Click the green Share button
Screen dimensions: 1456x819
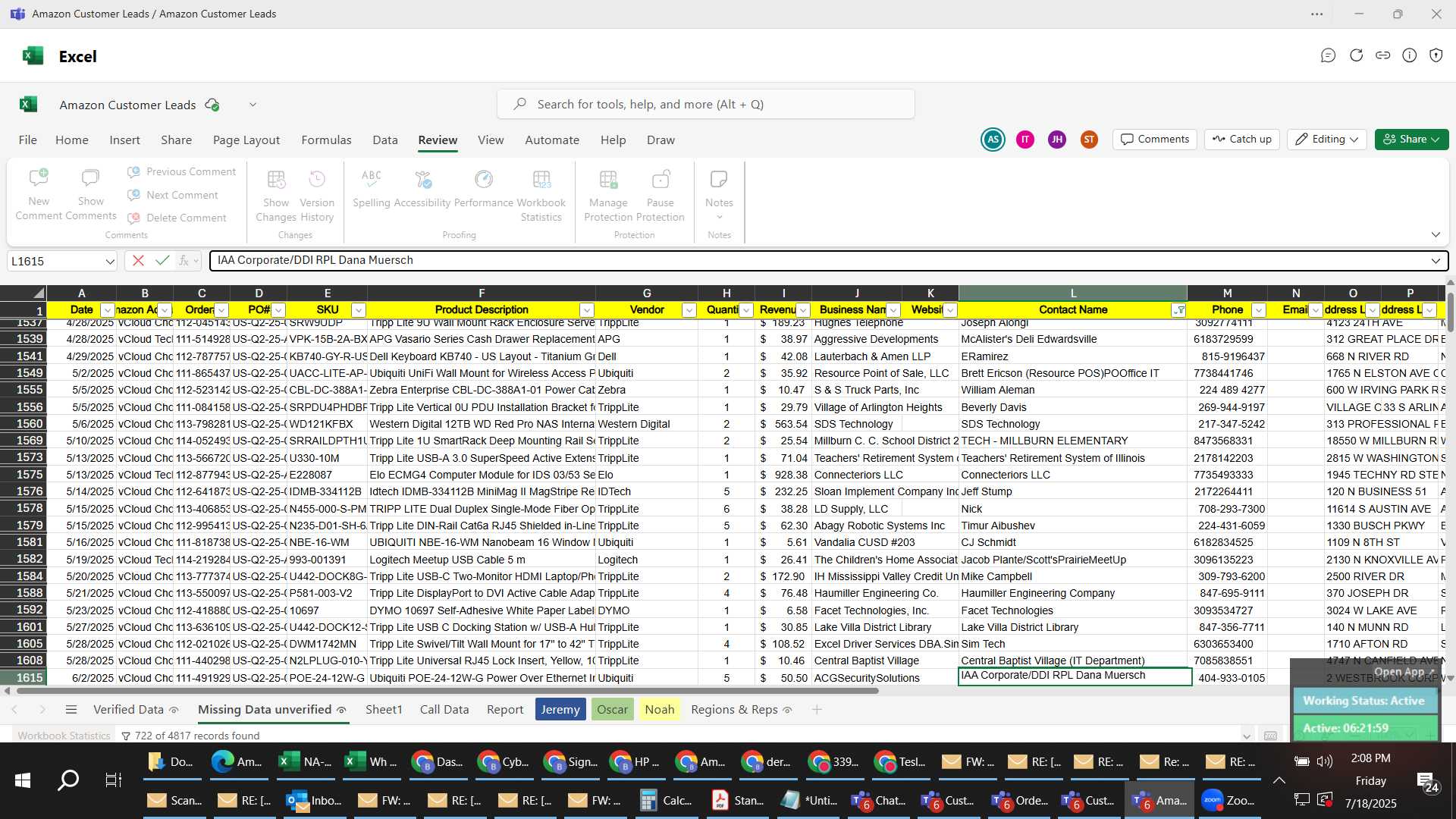point(1411,140)
